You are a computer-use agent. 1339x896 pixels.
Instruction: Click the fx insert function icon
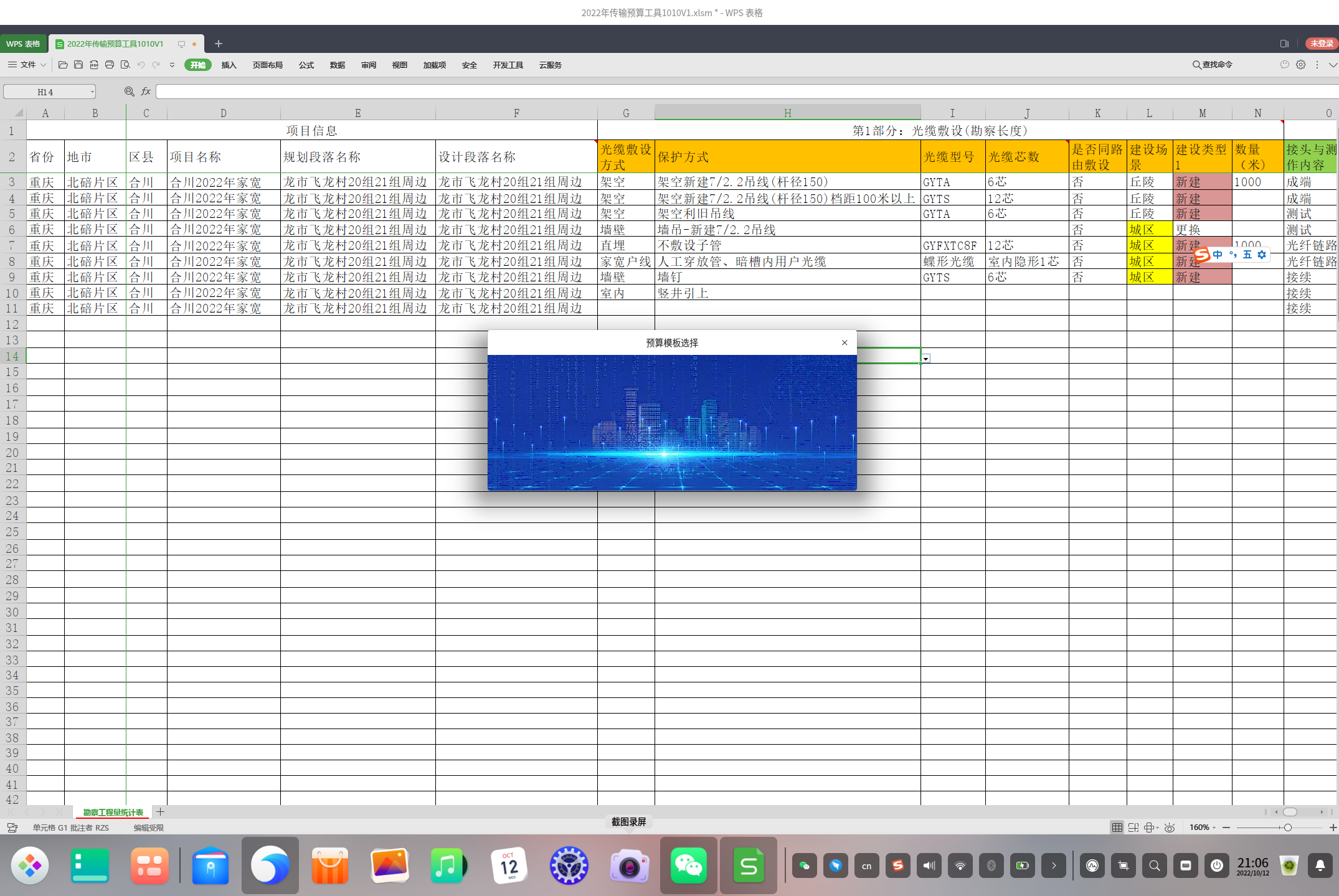tap(146, 92)
